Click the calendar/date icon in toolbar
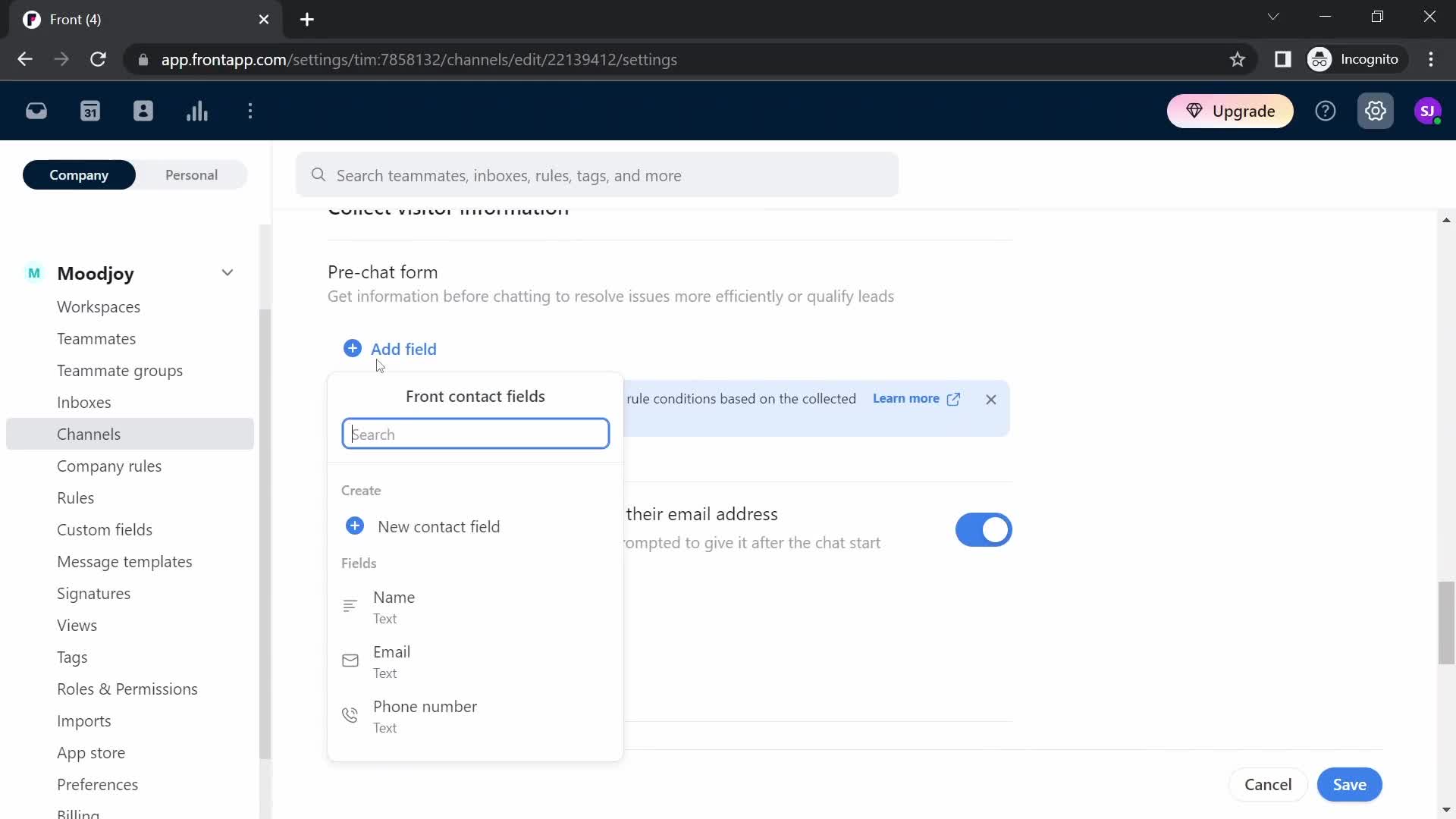Screen dimensions: 1456x819 pyautogui.click(x=90, y=111)
